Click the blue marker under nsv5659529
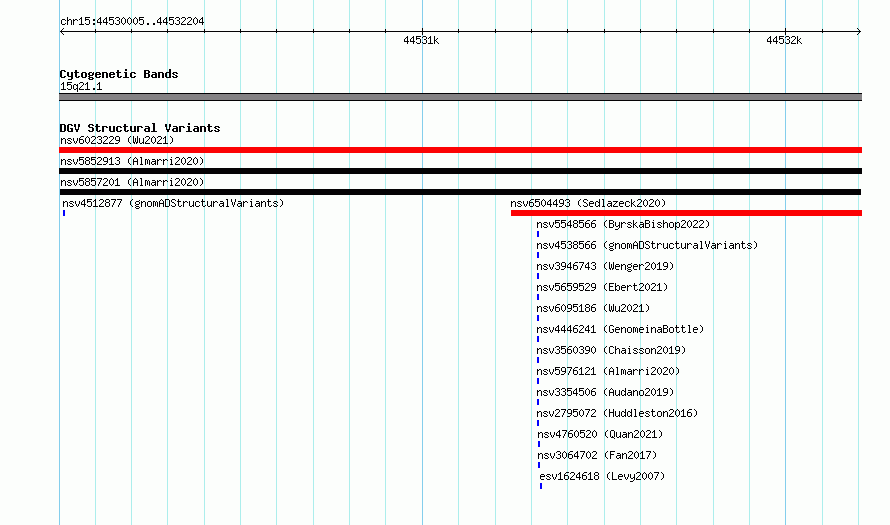The image size is (890, 525). point(538,297)
